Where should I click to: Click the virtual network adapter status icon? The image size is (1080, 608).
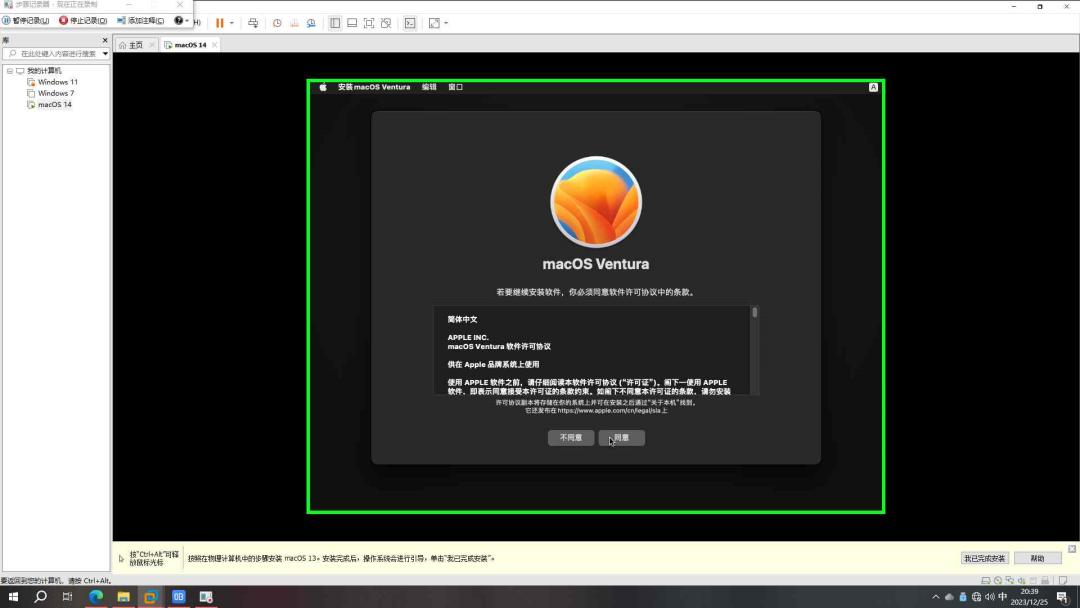coord(1011,578)
